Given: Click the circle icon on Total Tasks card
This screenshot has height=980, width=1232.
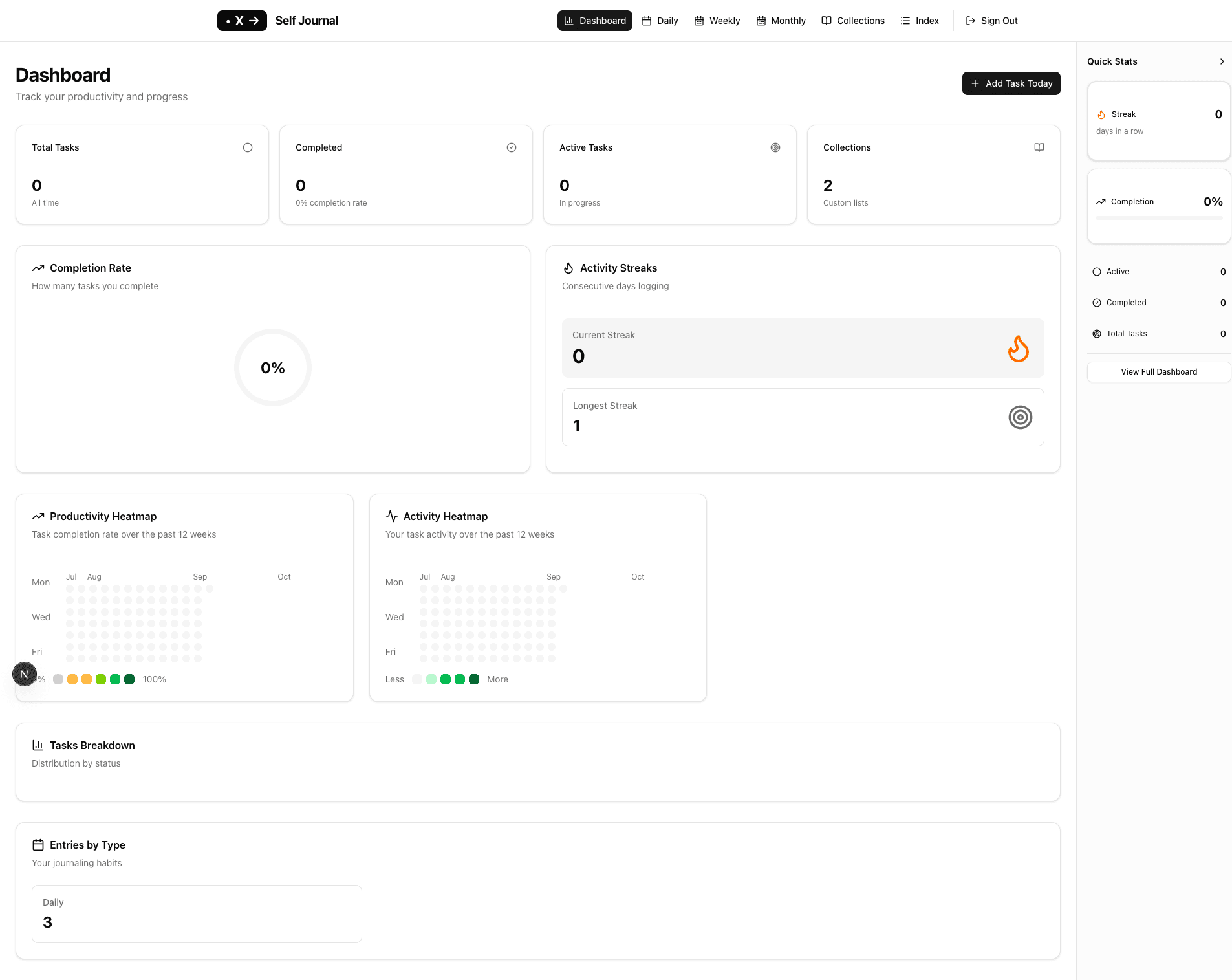Looking at the screenshot, I should pyautogui.click(x=247, y=147).
